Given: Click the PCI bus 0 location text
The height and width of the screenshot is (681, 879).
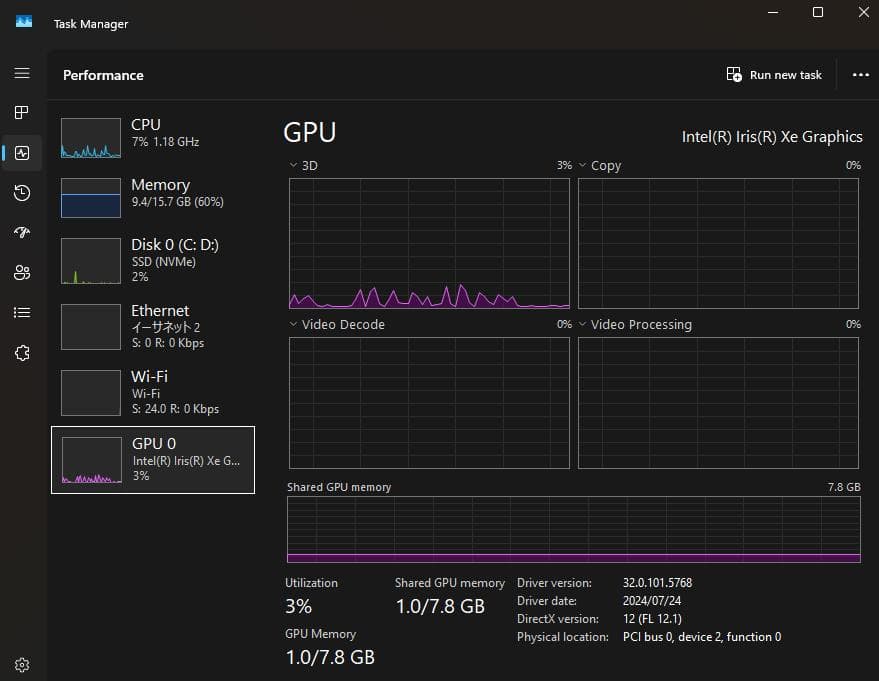Looking at the screenshot, I should click(702, 637).
